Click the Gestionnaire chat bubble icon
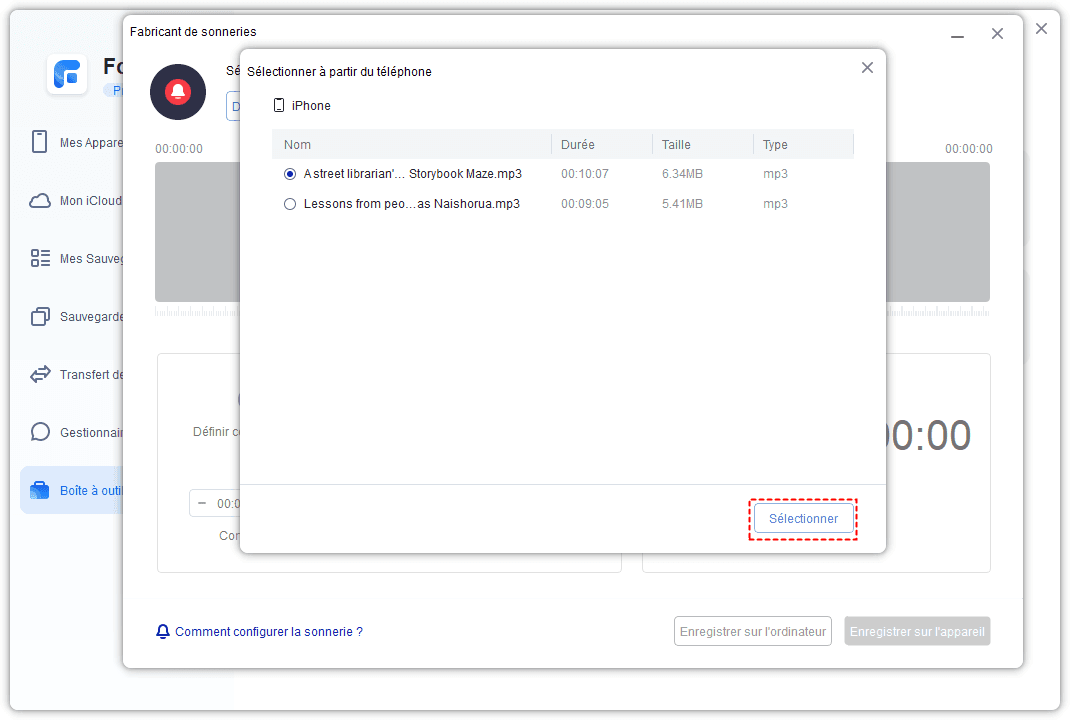Screen dimensions: 1070x720 point(40,433)
